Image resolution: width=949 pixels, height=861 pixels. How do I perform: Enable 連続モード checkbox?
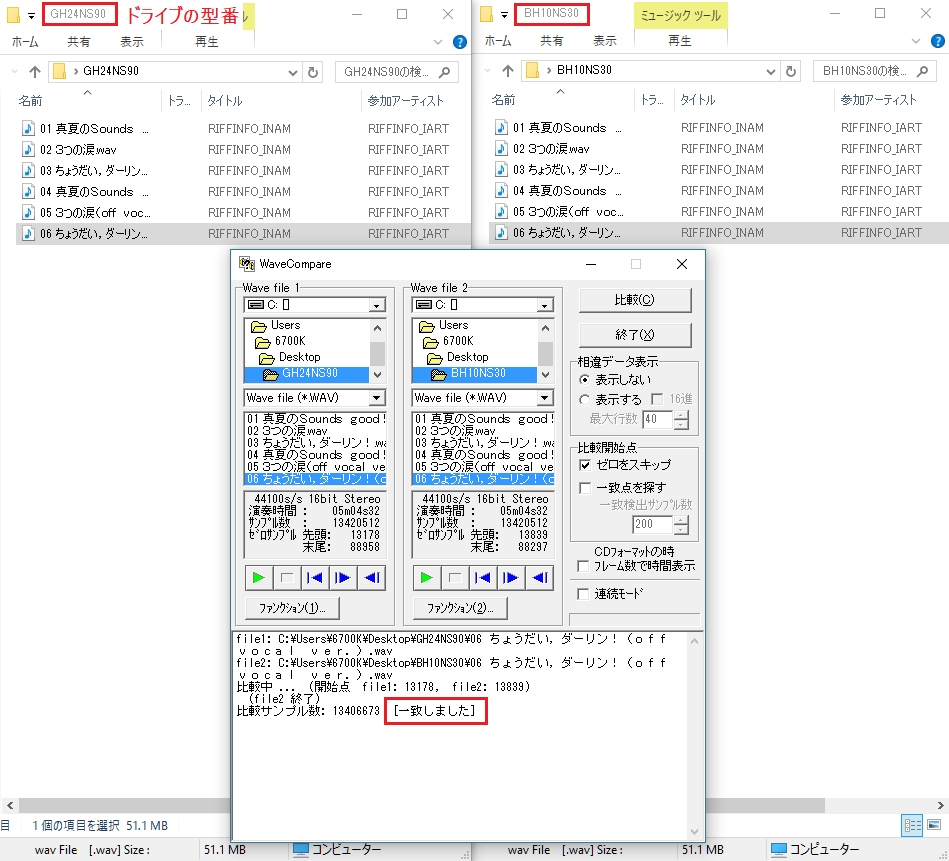click(x=583, y=594)
